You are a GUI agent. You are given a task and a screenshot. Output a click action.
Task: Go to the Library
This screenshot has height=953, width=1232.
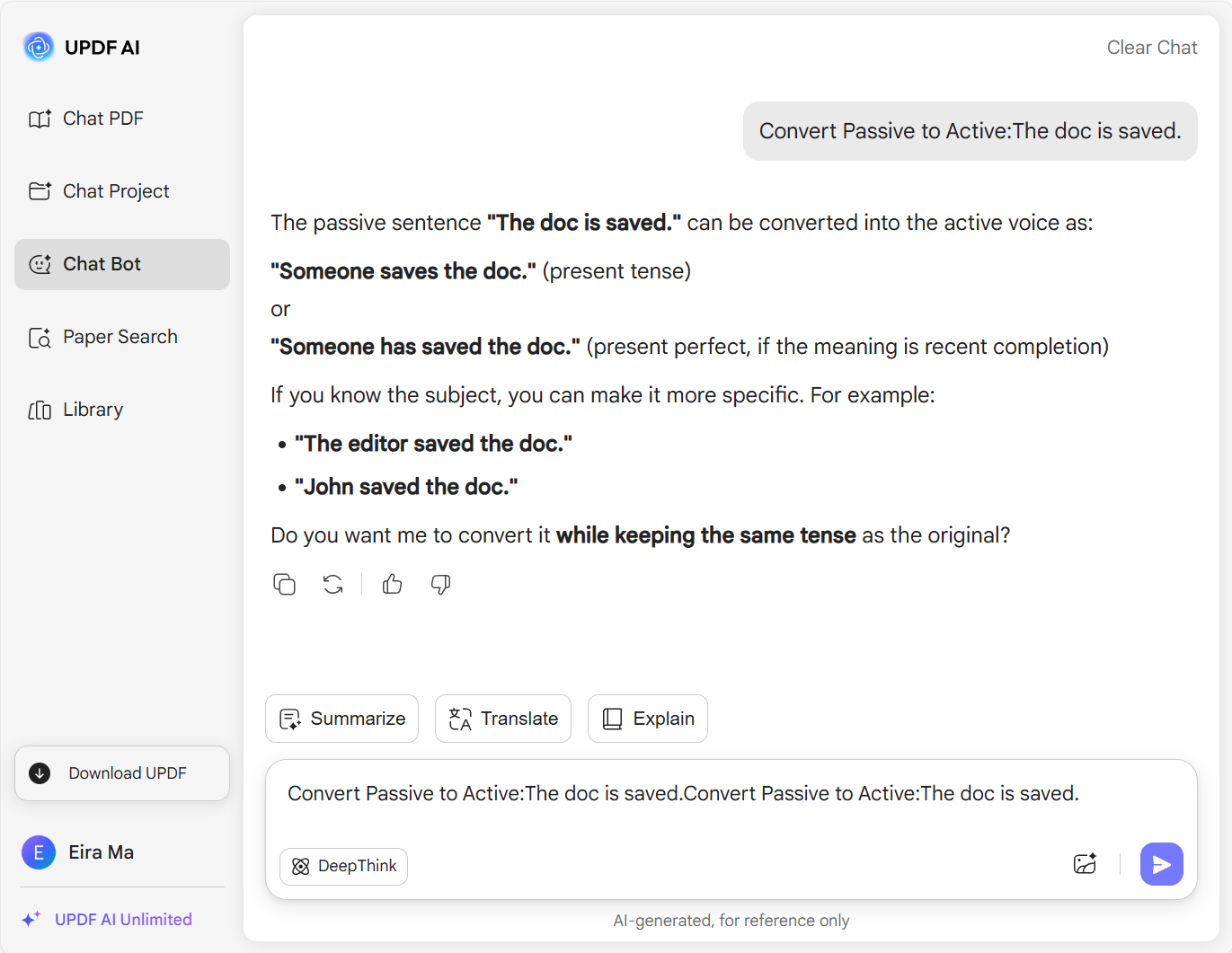[93, 410]
